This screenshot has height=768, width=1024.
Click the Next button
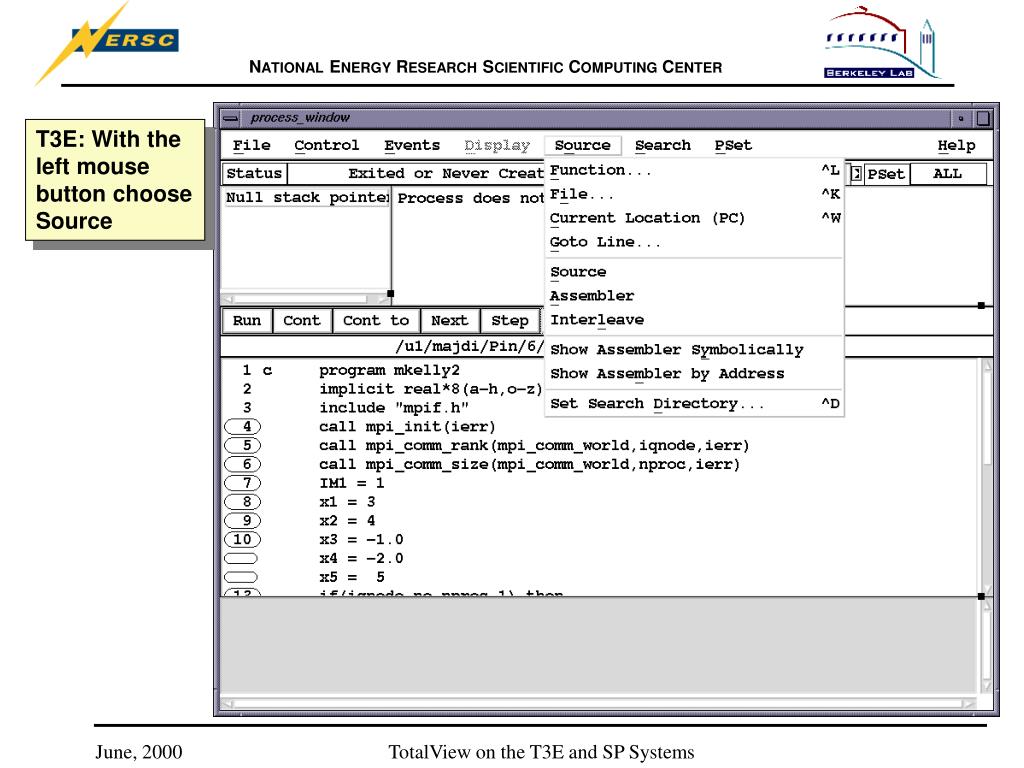coord(450,321)
